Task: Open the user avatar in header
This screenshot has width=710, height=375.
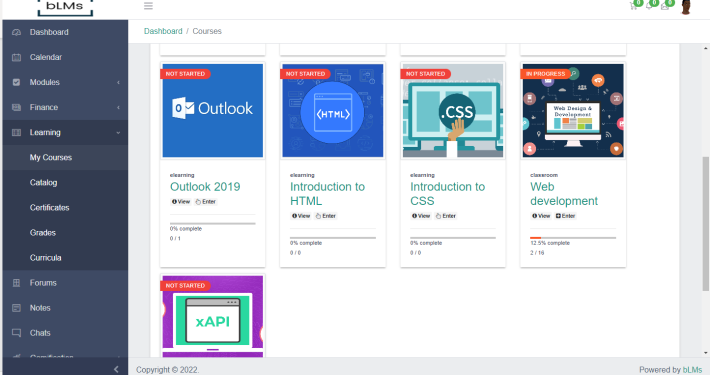Action: (x=686, y=7)
